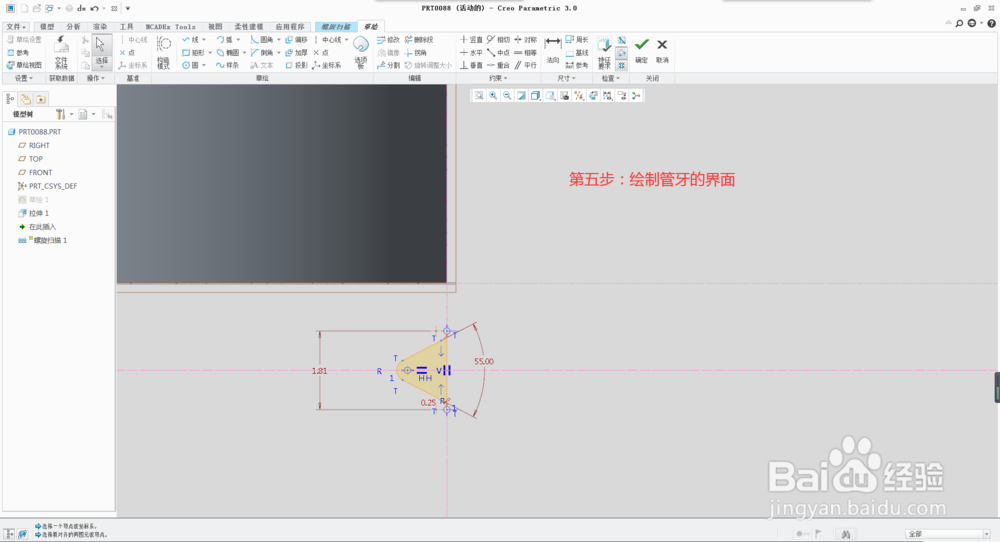Click the 草绘视图 sketch view button
The width and height of the screenshot is (1000, 542).
[24, 65]
